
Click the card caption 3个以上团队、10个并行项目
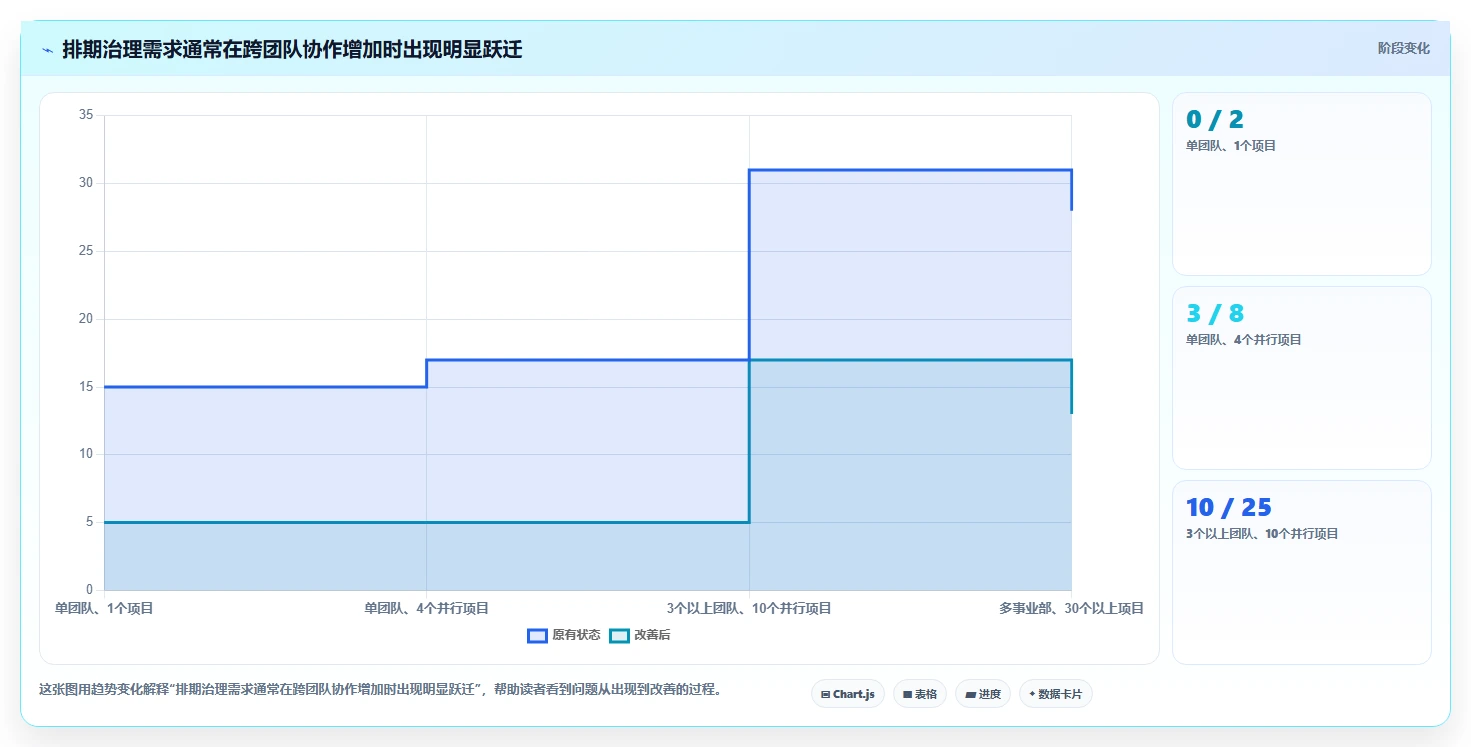[x=1262, y=534]
